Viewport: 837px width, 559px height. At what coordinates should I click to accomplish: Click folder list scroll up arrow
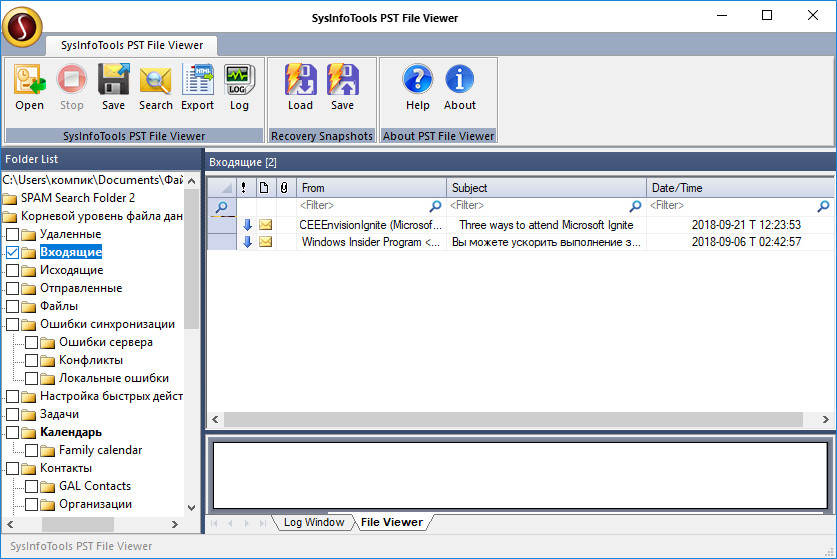tap(192, 181)
